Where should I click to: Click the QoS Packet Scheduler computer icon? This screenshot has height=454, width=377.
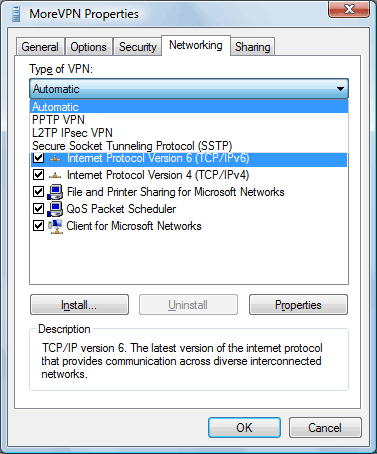55,209
